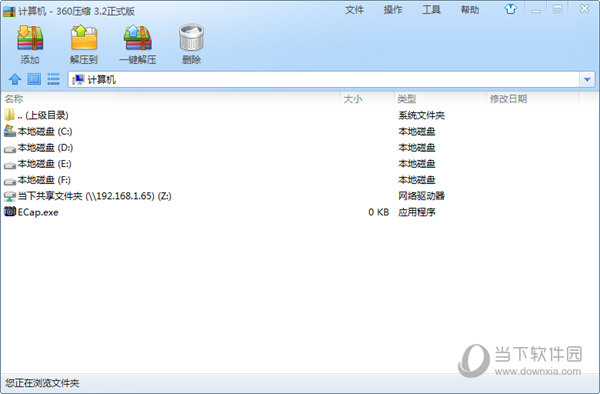600x394 pixels.
Task: Open the 操作 menu
Action: (393, 10)
